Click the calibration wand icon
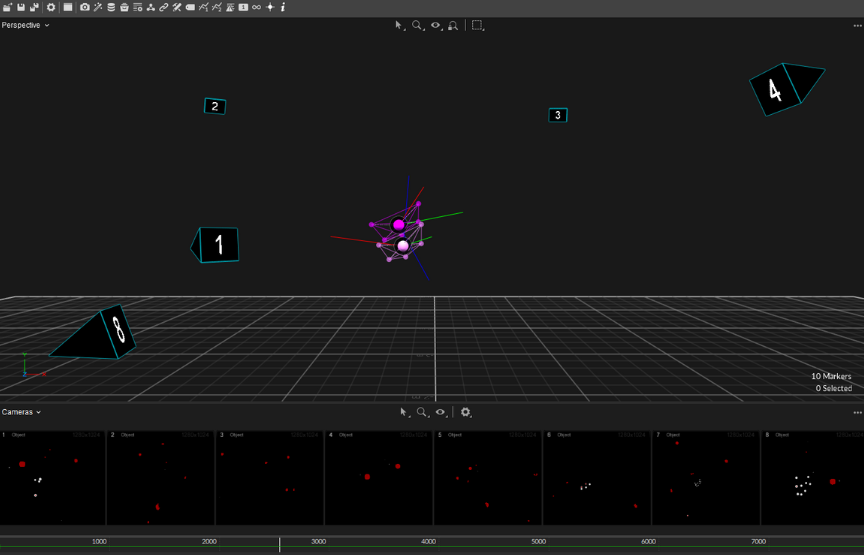The width and height of the screenshot is (864, 555). pos(97,7)
